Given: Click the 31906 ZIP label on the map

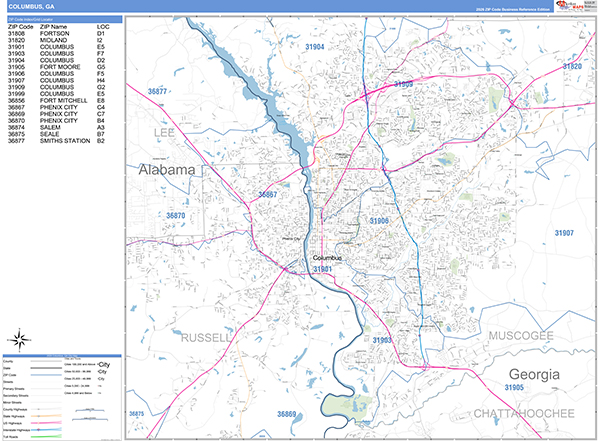Looking at the screenshot, I should (379, 220).
